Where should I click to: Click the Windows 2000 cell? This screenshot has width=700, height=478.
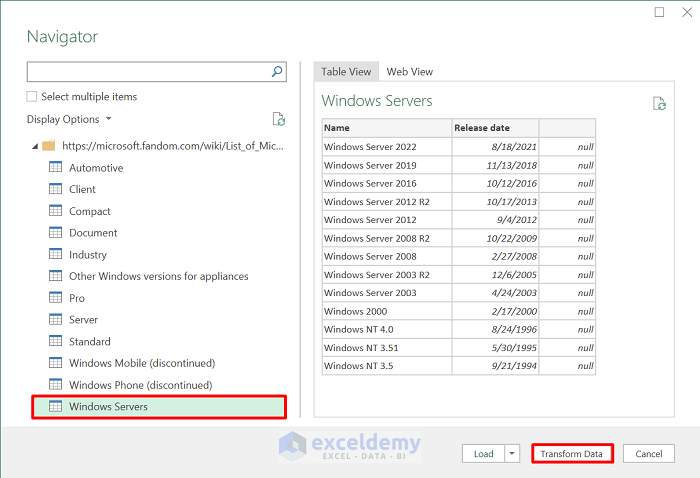click(x=387, y=311)
